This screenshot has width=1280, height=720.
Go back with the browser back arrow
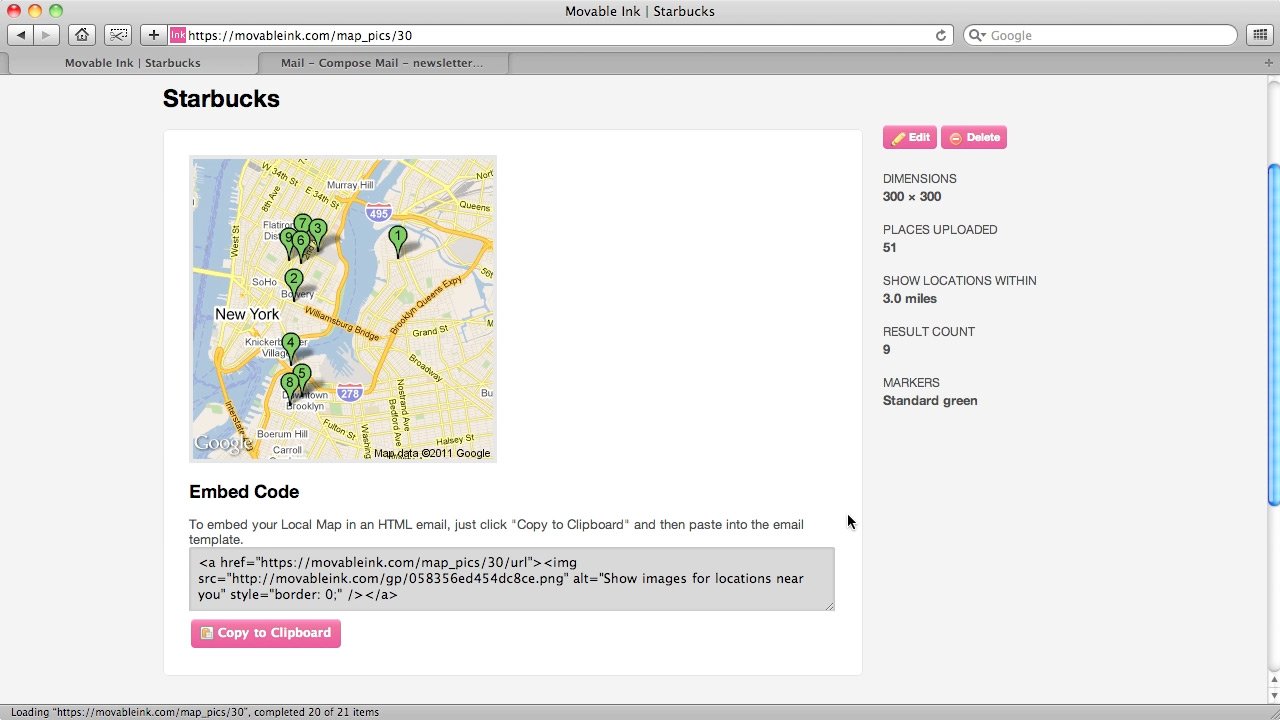[21, 35]
